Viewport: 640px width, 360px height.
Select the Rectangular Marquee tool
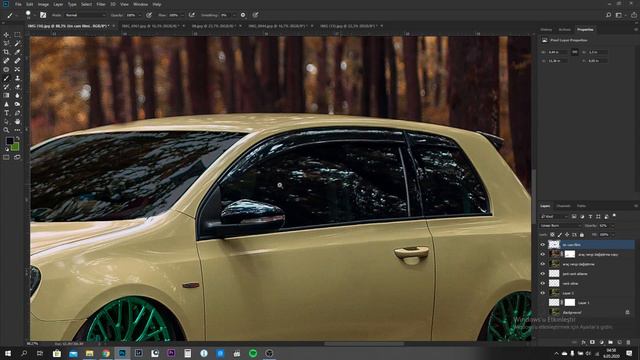tap(17, 35)
